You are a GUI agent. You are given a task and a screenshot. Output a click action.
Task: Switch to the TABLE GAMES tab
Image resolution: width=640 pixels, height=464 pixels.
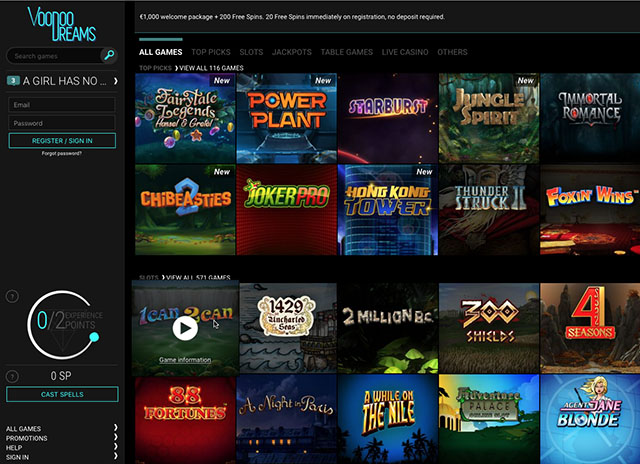(x=347, y=52)
